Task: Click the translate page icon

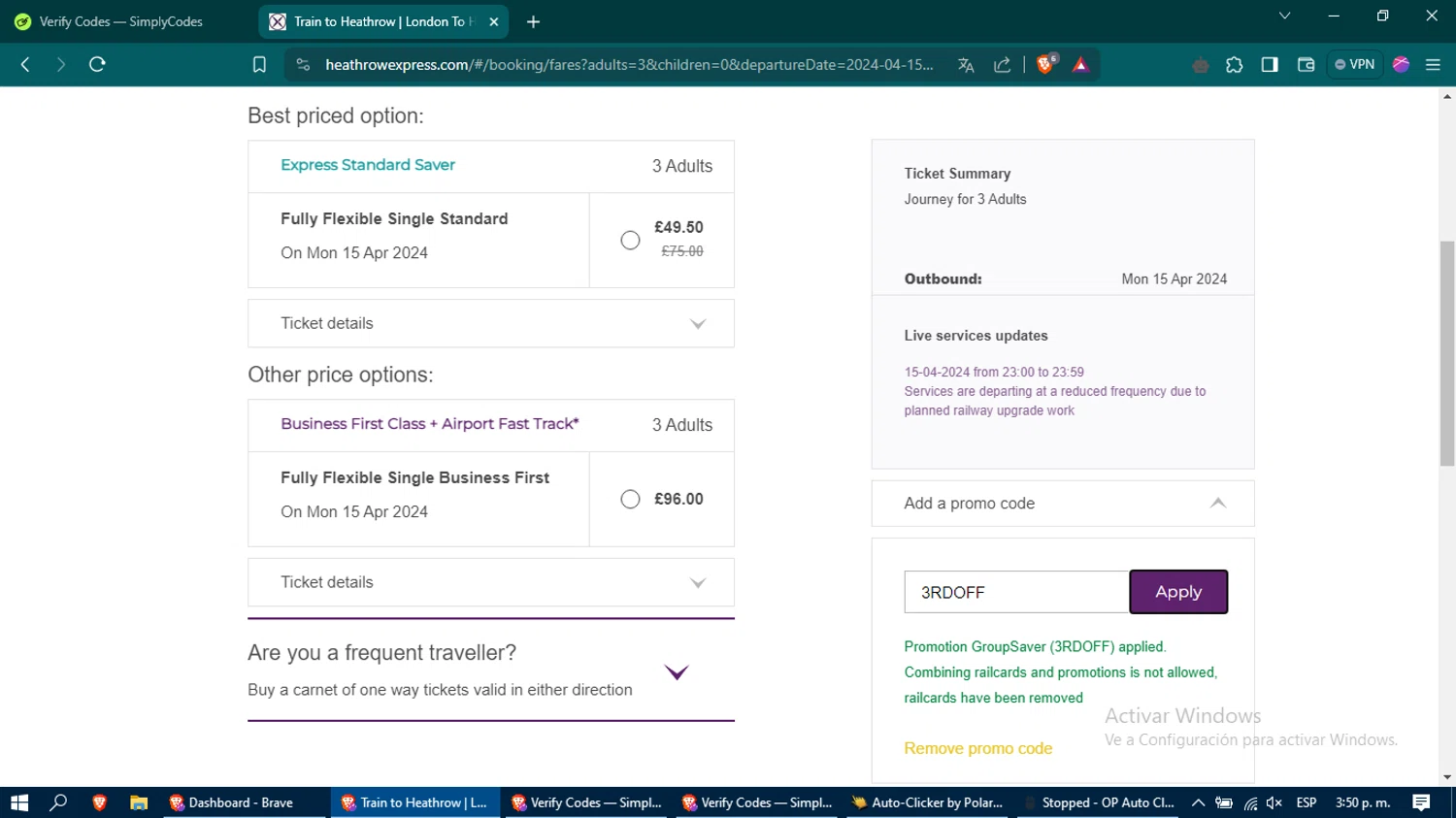Action: pyautogui.click(x=966, y=65)
